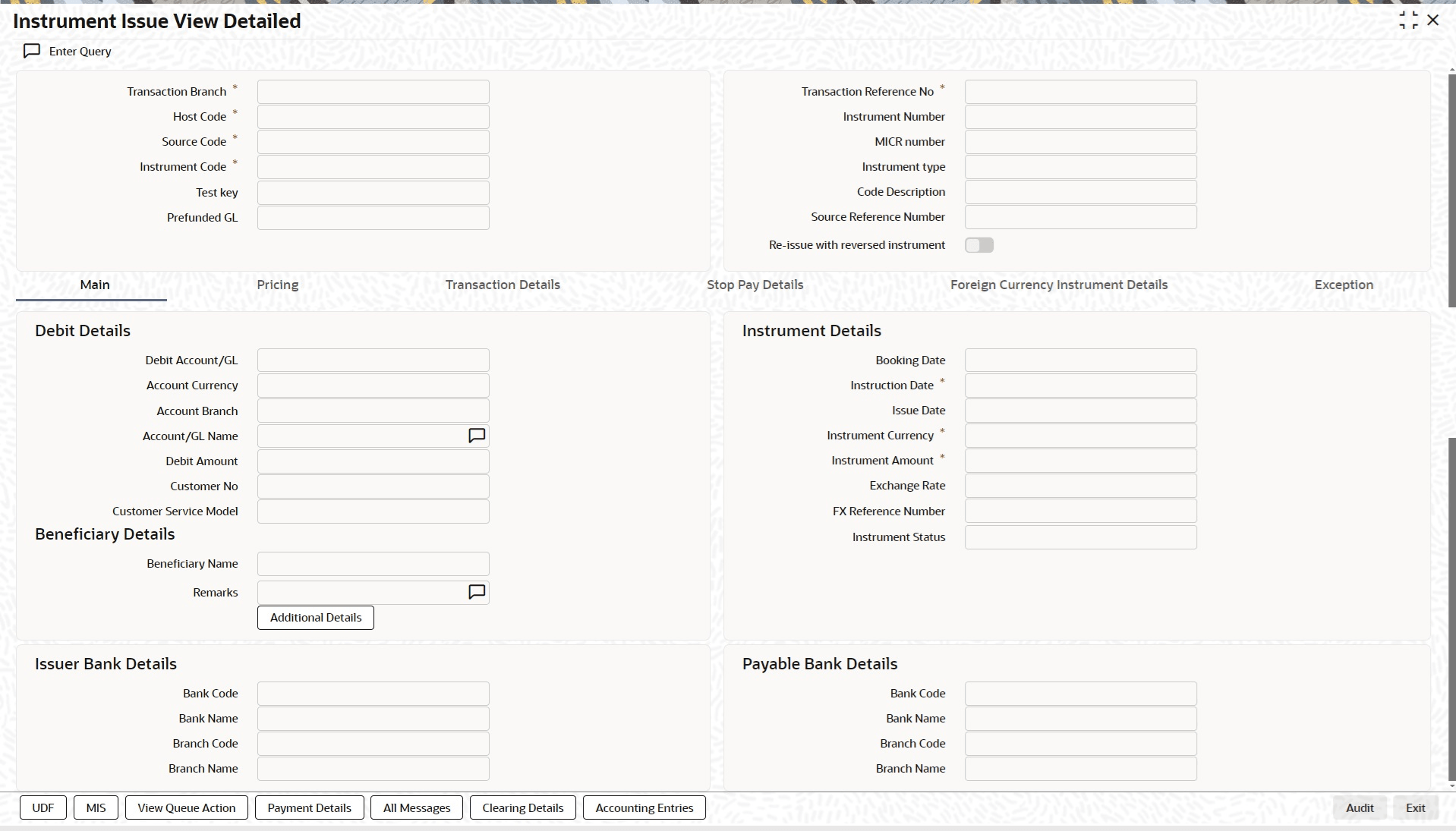Click the Code Description field

[1081, 192]
